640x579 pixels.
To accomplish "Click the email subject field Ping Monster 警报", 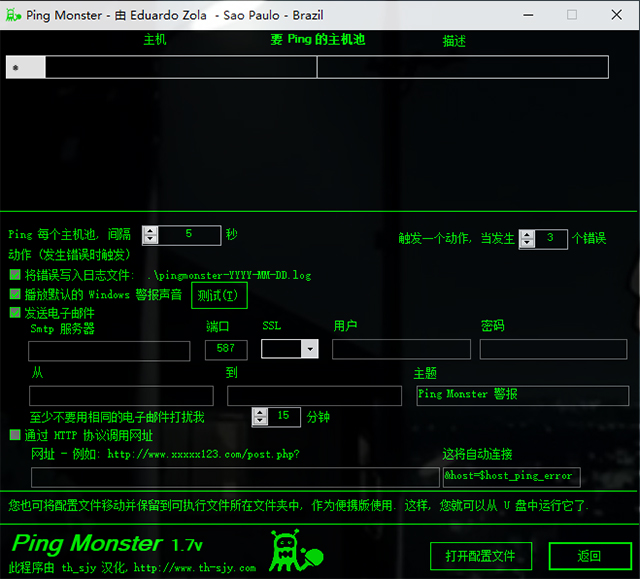I will click(522, 395).
